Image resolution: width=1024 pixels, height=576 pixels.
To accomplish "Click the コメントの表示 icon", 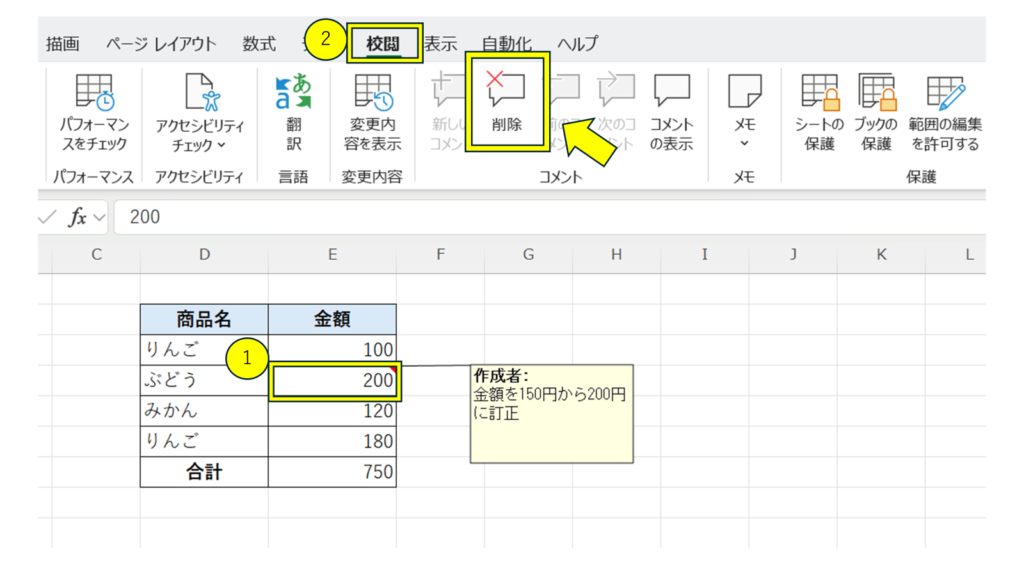I will pyautogui.click(x=671, y=97).
